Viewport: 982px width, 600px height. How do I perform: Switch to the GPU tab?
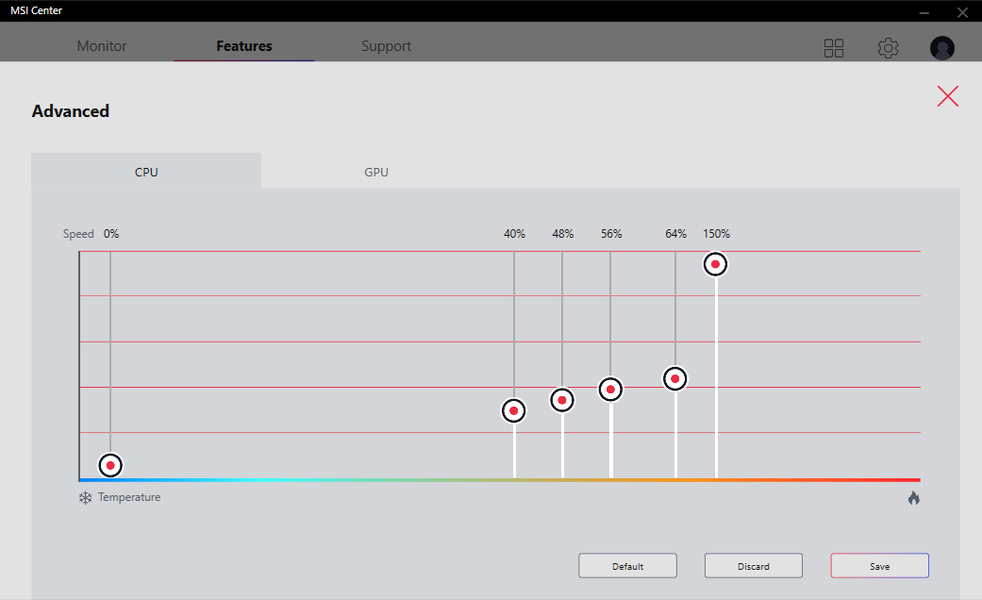(376, 172)
